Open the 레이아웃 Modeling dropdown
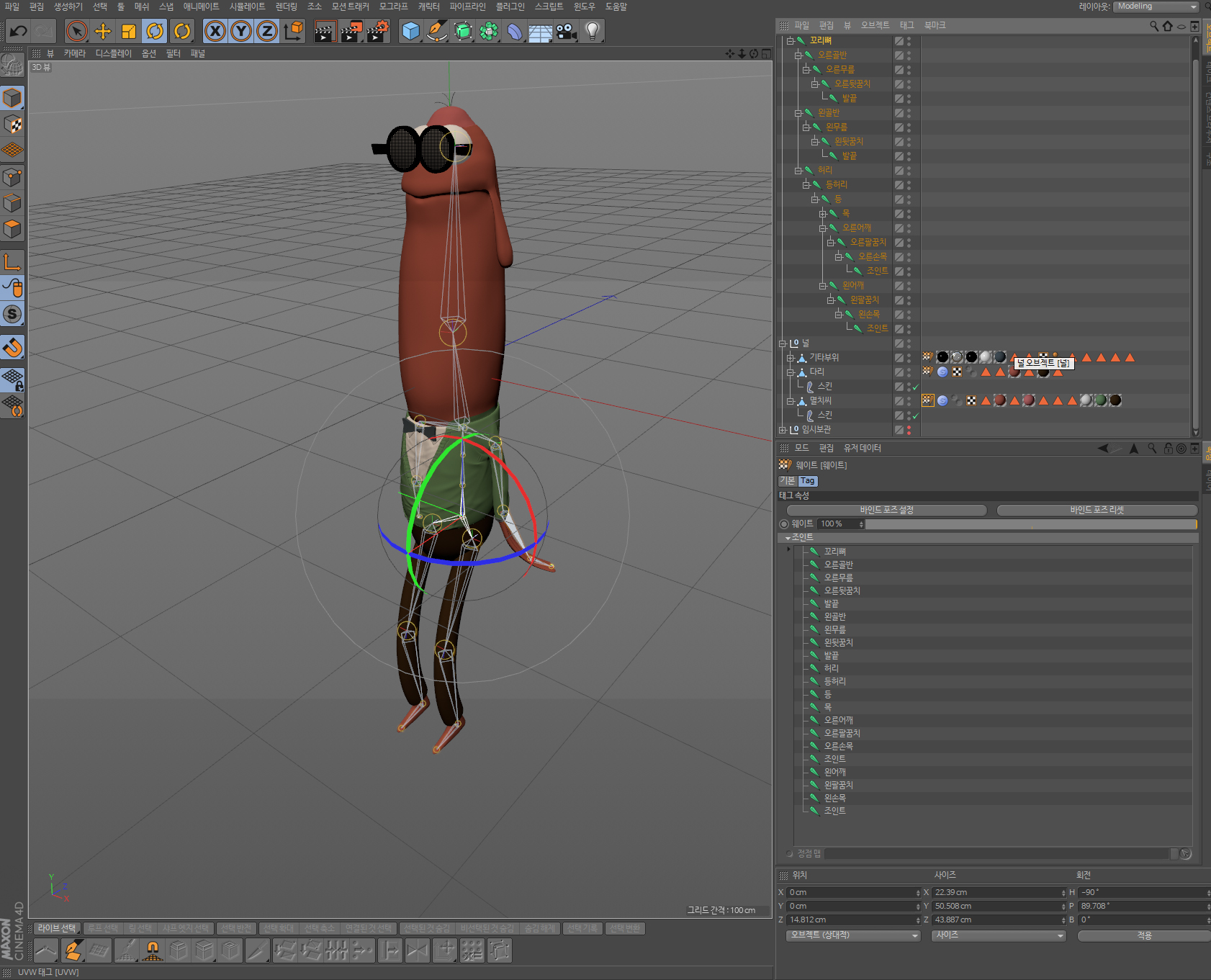This screenshot has height=980, width=1211. tap(1156, 6)
